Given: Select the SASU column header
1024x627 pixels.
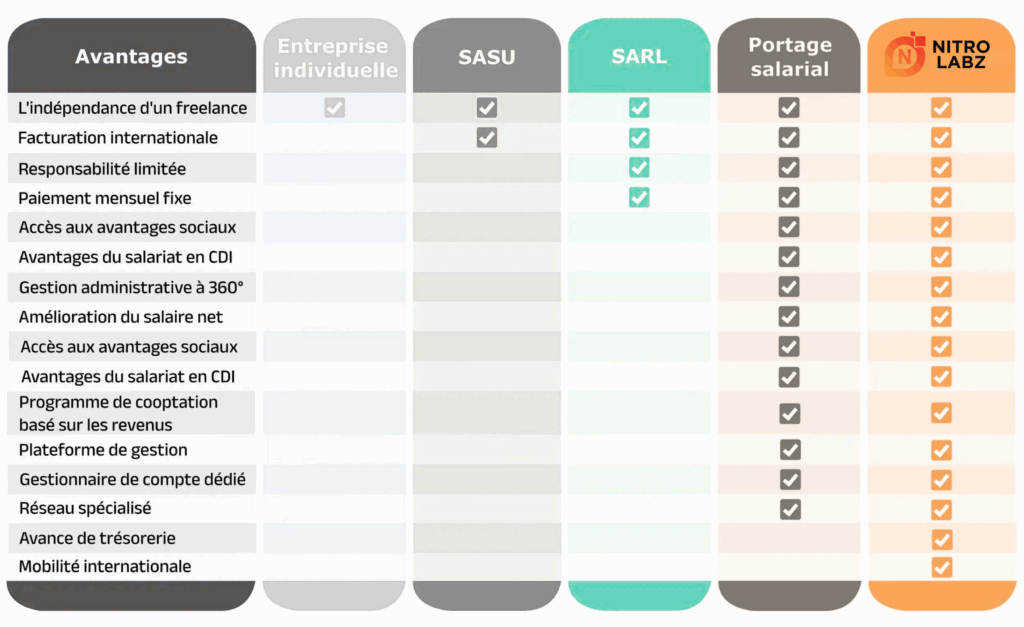Looking at the screenshot, I should pos(487,57).
